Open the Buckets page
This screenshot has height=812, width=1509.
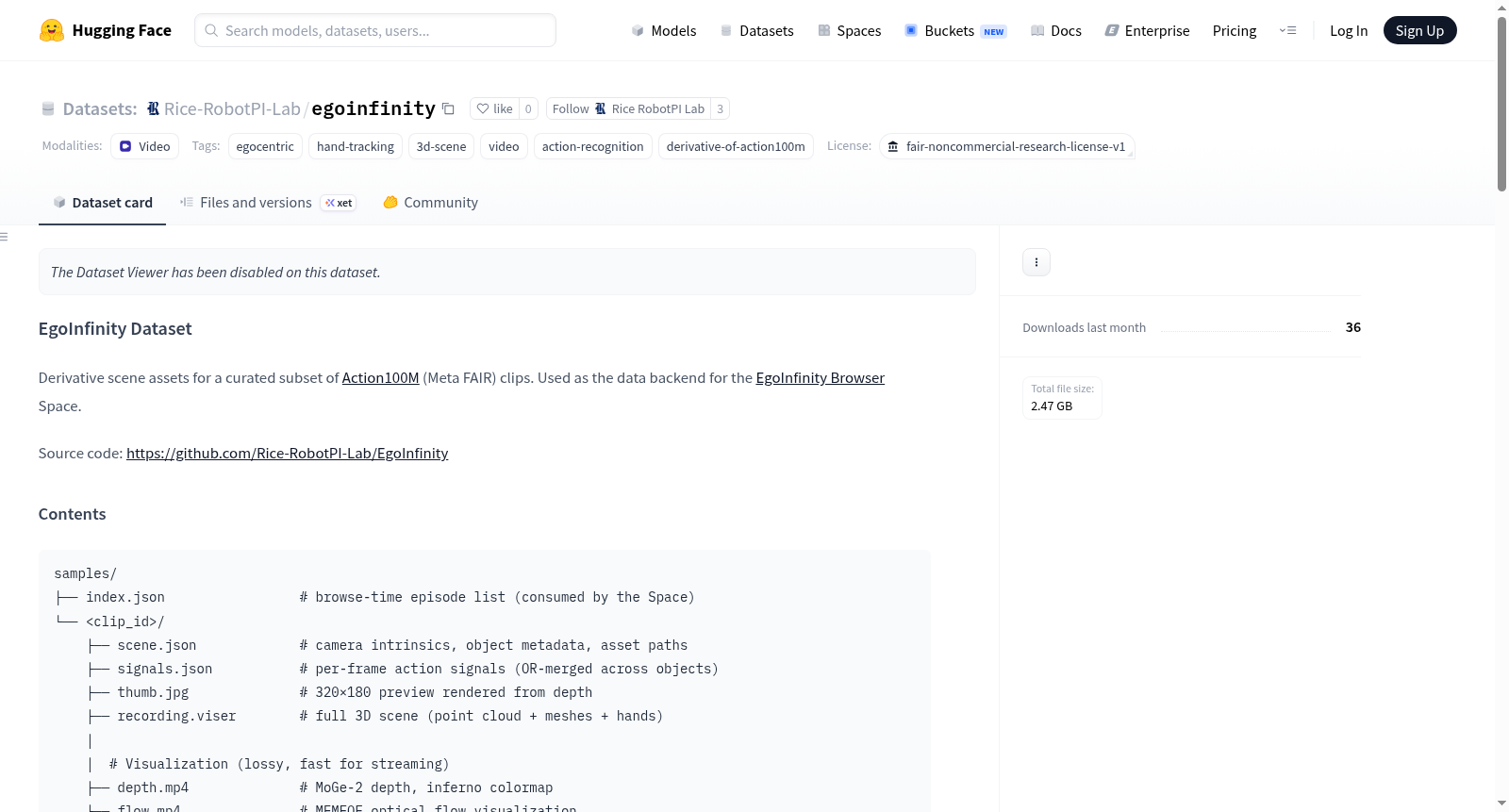pos(955,30)
